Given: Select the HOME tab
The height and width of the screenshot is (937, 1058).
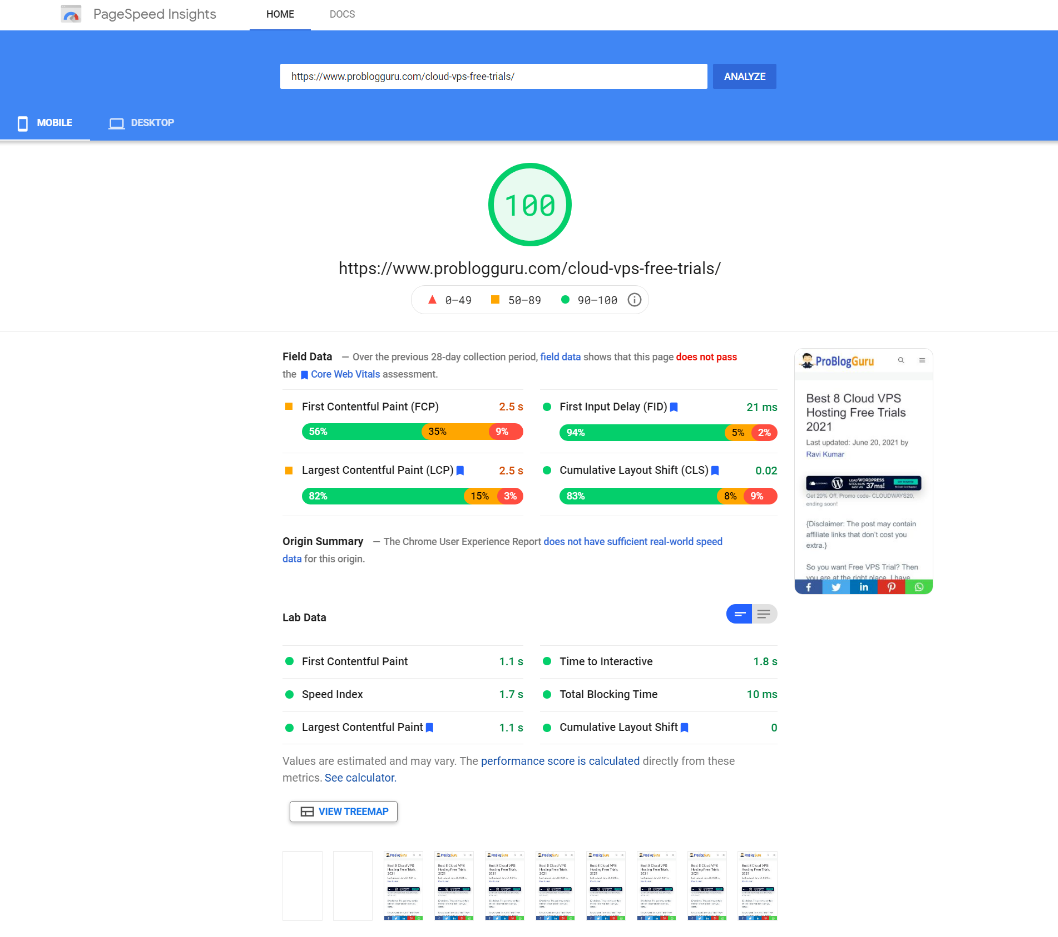Looking at the screenshot, I should click(279, 14).
